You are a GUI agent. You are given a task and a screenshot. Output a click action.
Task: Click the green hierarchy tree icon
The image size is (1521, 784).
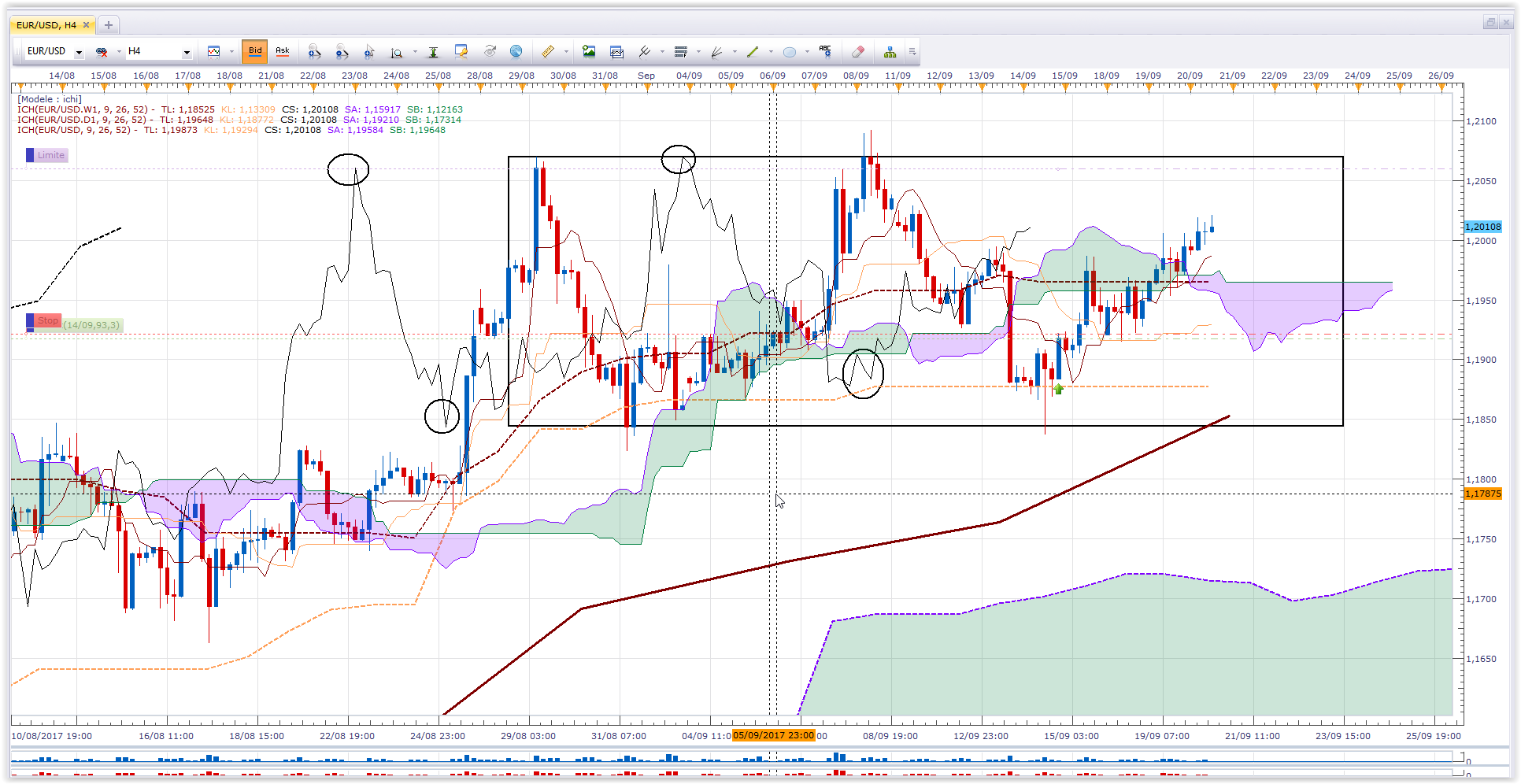click(890, 52)
